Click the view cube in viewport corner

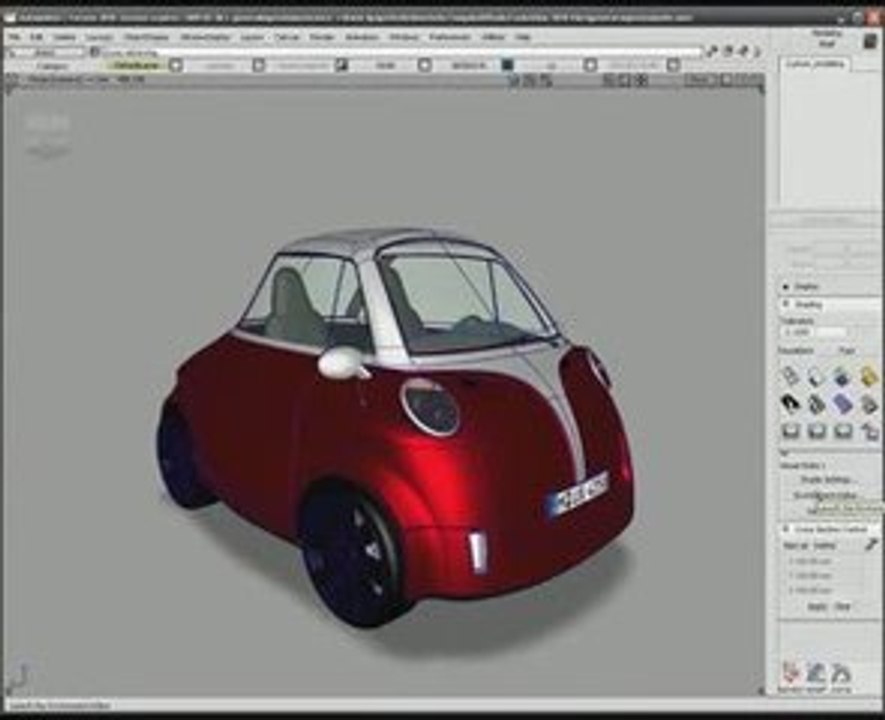tap(47, 135)
